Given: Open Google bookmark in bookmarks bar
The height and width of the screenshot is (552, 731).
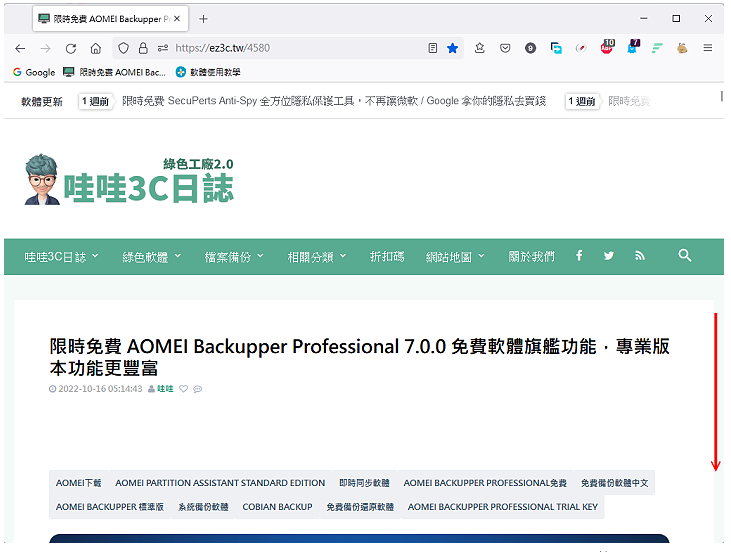Looking at the screenshot, I should click(34, 72).
